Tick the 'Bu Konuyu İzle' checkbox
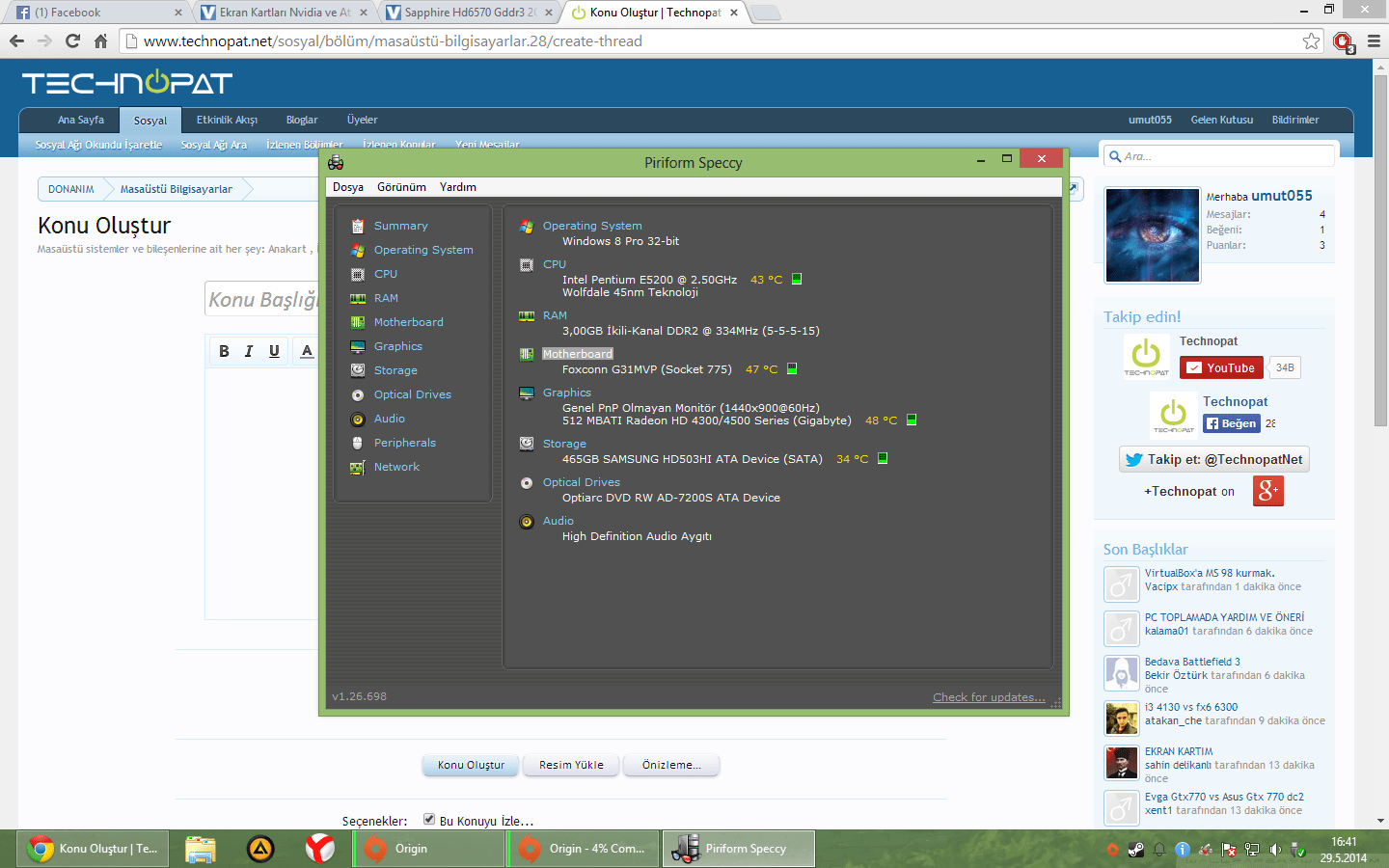 (x=429, y=820)
